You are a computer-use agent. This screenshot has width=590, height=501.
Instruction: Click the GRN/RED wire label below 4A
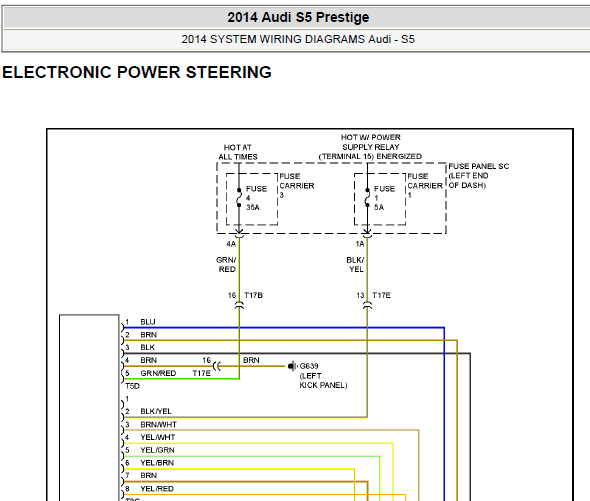[x=226, y=265]
